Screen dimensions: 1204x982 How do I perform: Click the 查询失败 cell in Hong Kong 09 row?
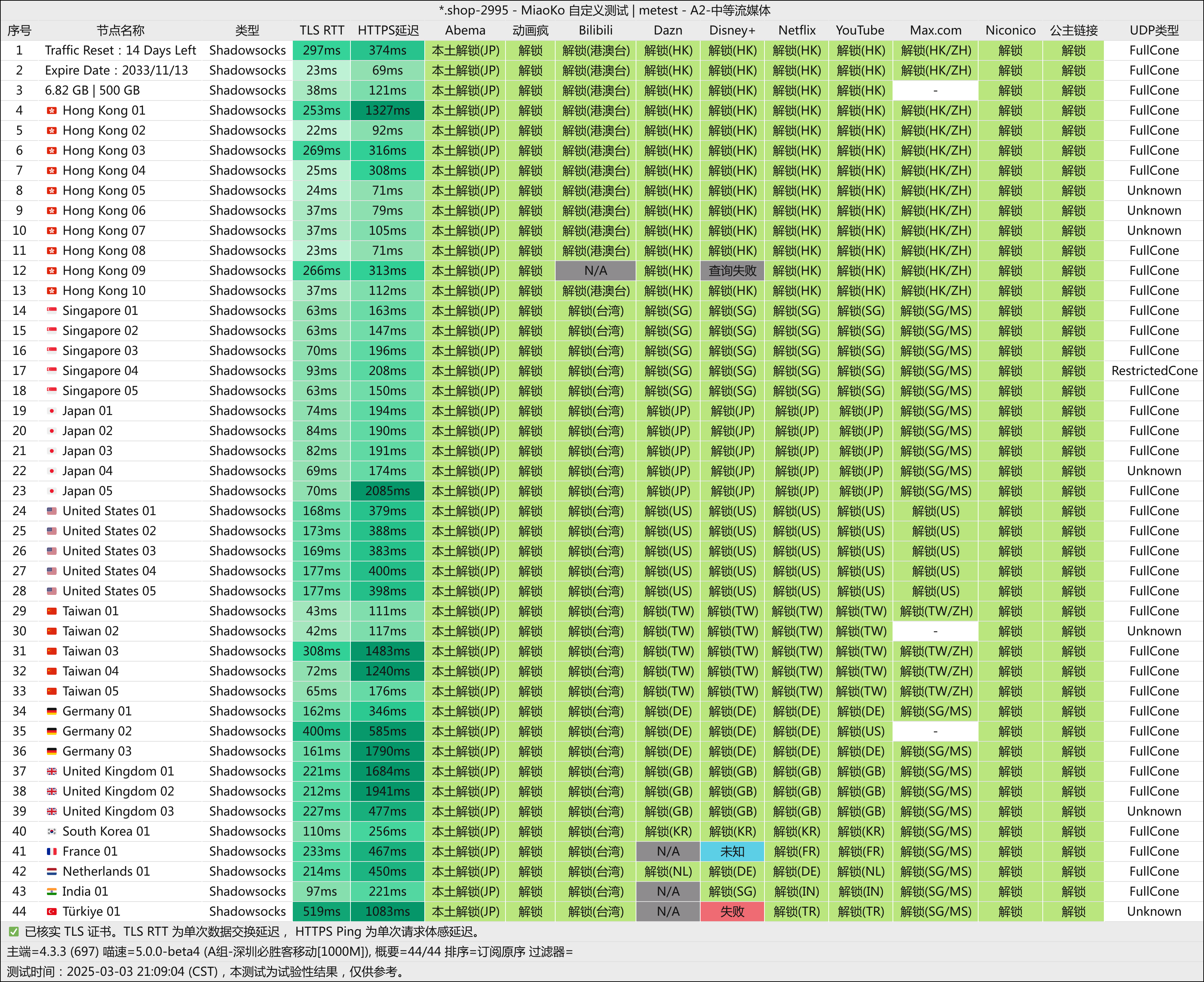[x=732, y=271]
